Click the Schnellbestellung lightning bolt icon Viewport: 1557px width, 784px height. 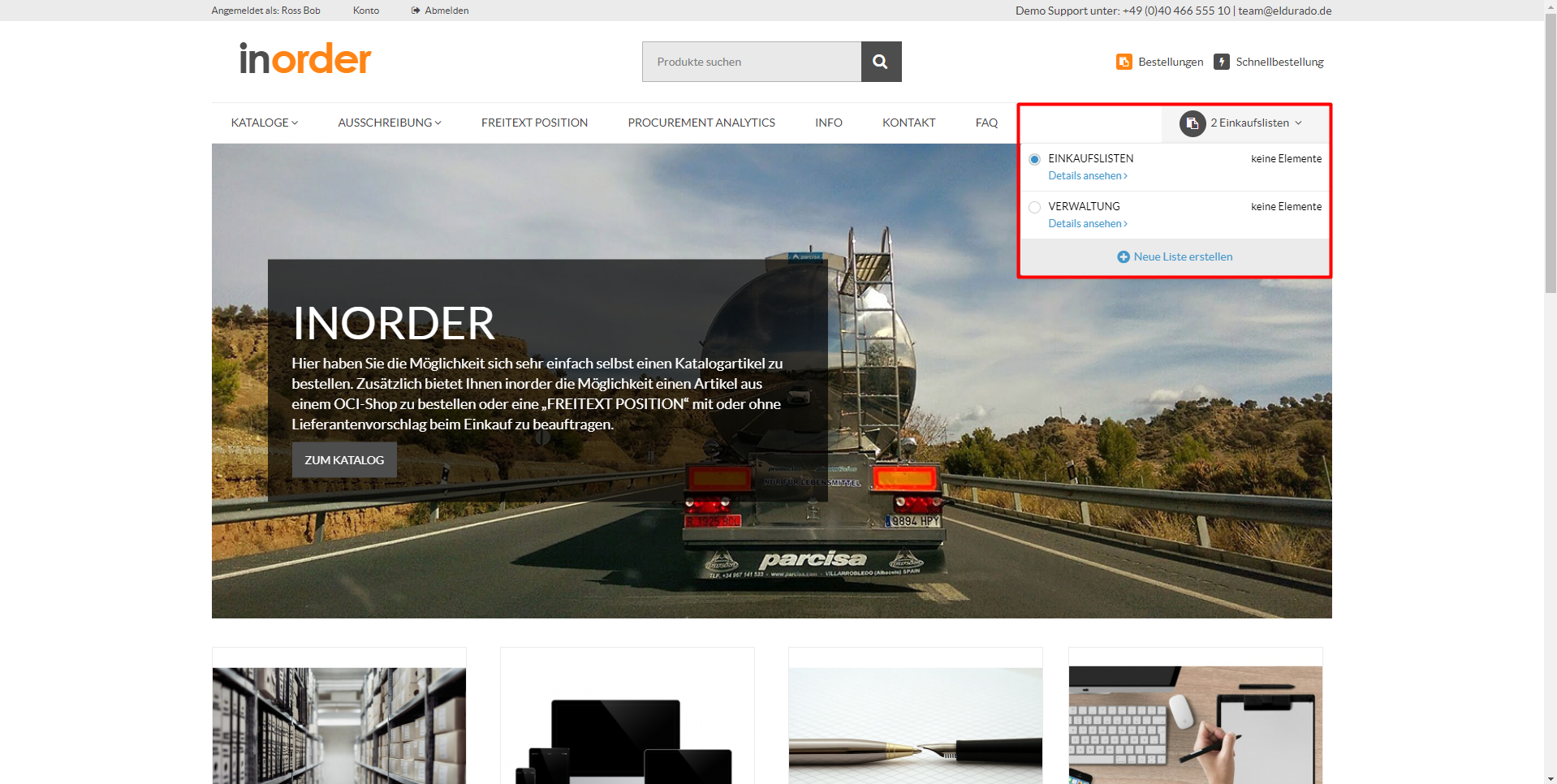pos(1221,61)
